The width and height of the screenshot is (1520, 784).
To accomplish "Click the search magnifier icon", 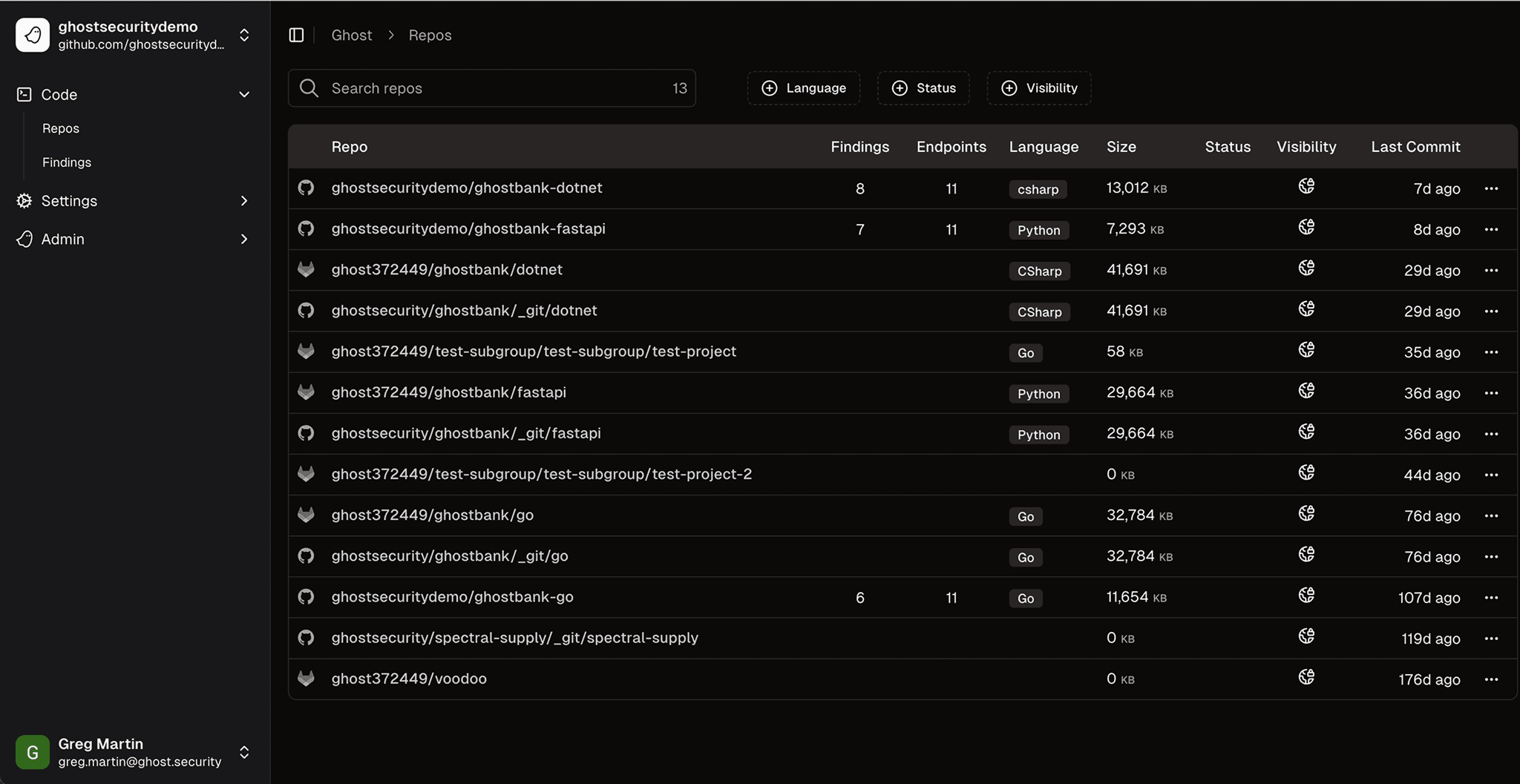I will click(x=309, y=88).
